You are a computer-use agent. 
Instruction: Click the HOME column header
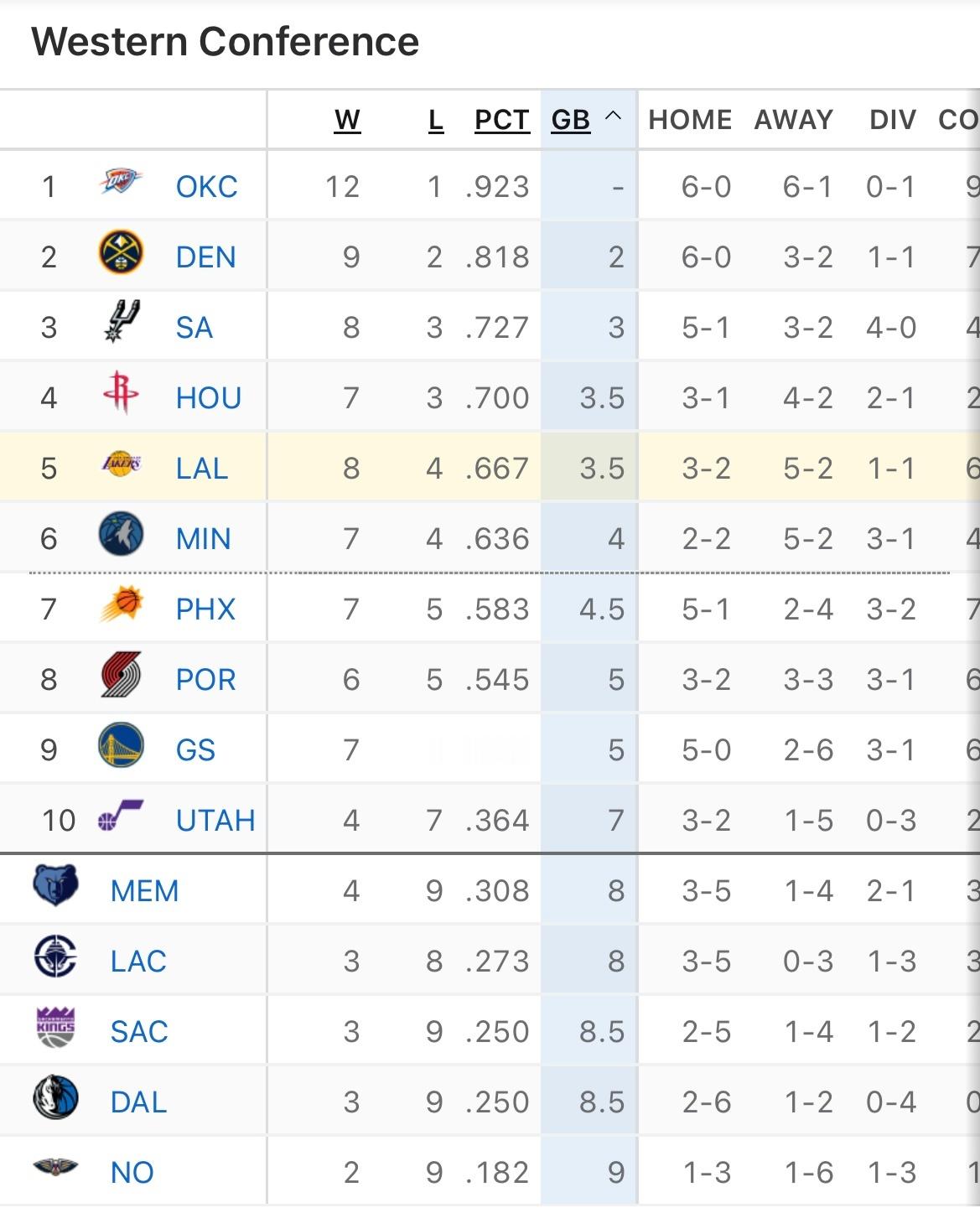click(690, 120)
